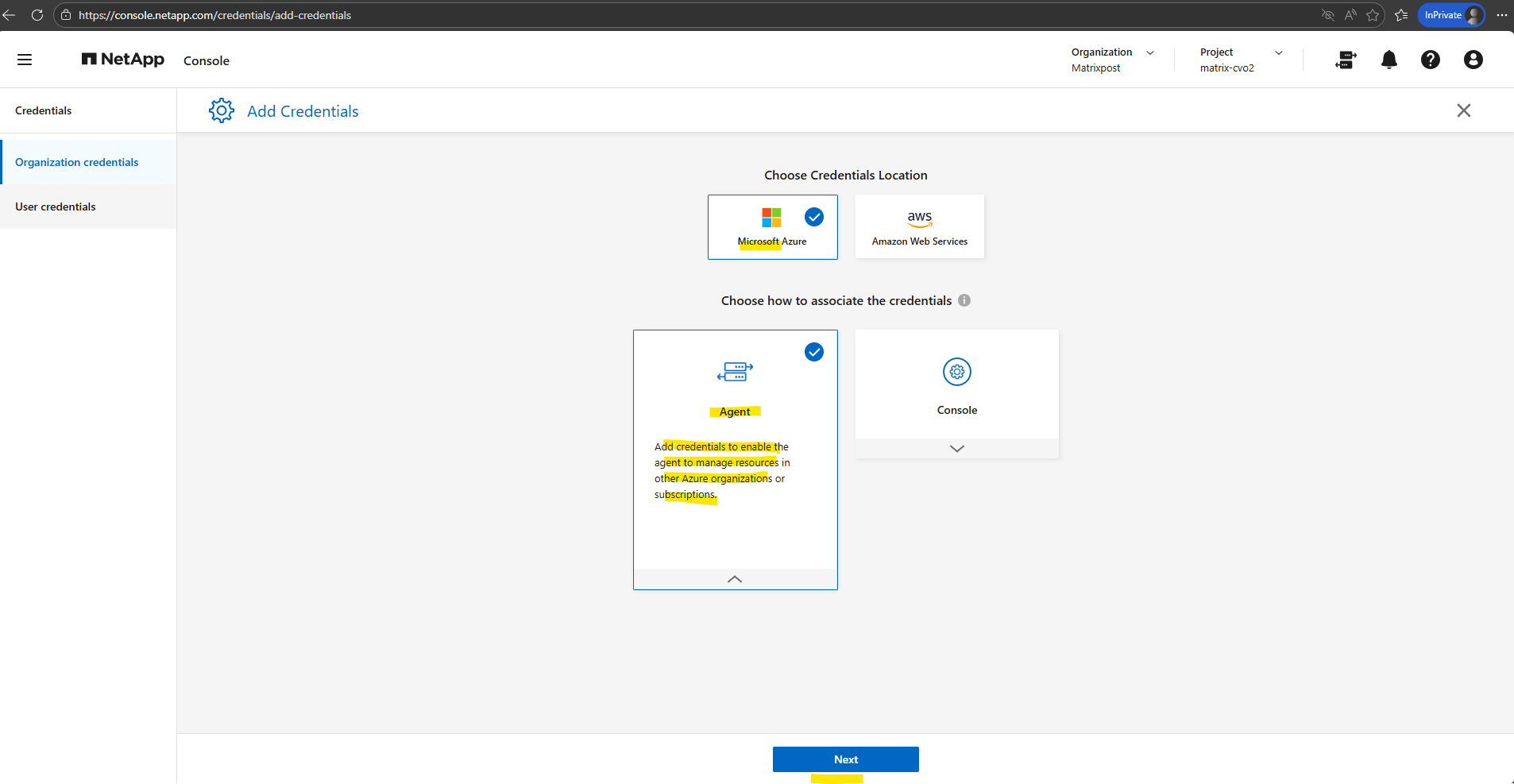Open browser settings and more menu
Image resolution: width=1514 pixels, height=784 pixels.
(1501, 15)
